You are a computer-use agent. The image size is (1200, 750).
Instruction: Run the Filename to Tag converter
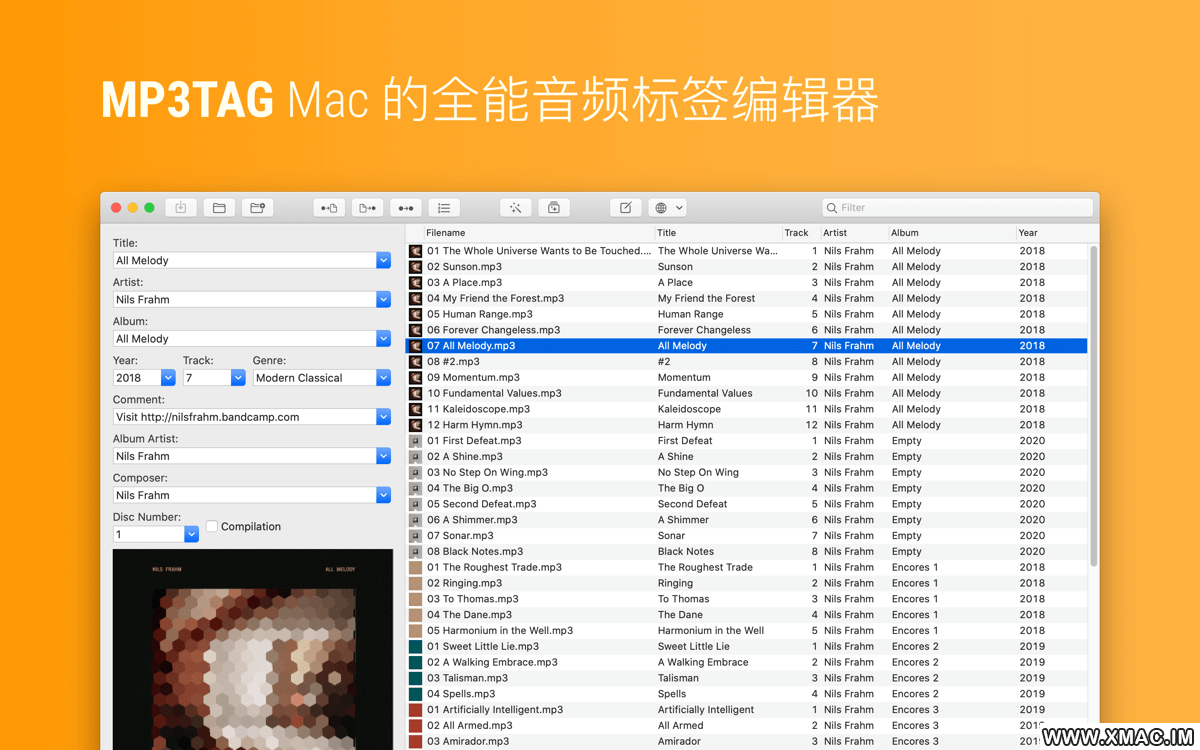(x=367, y=208)
